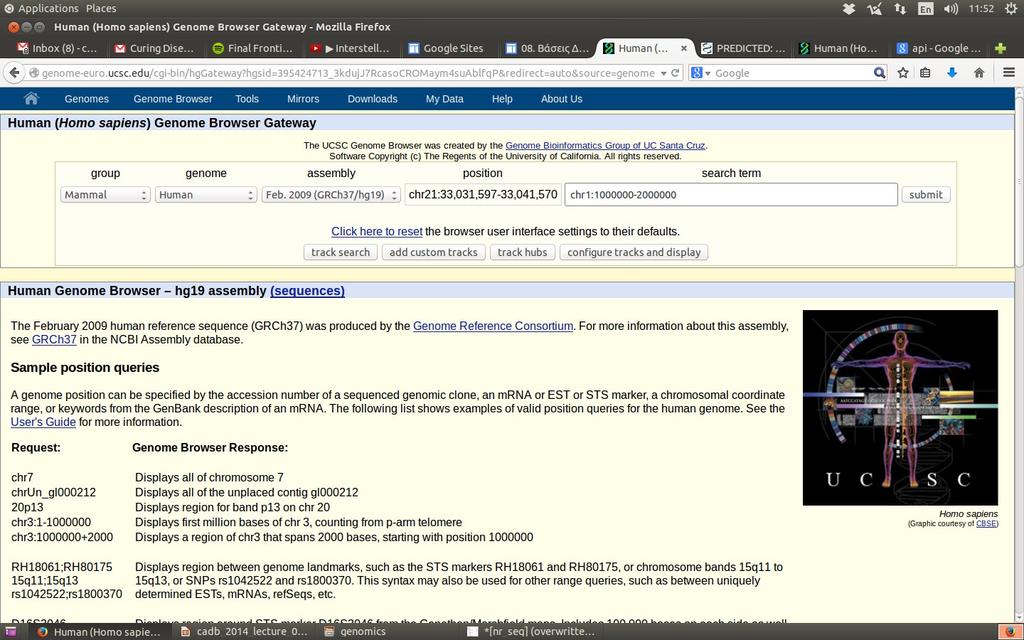1024x640 pixels.
Task: Open the Firefox hamburger menu
Action: (x=1008, y=73)
